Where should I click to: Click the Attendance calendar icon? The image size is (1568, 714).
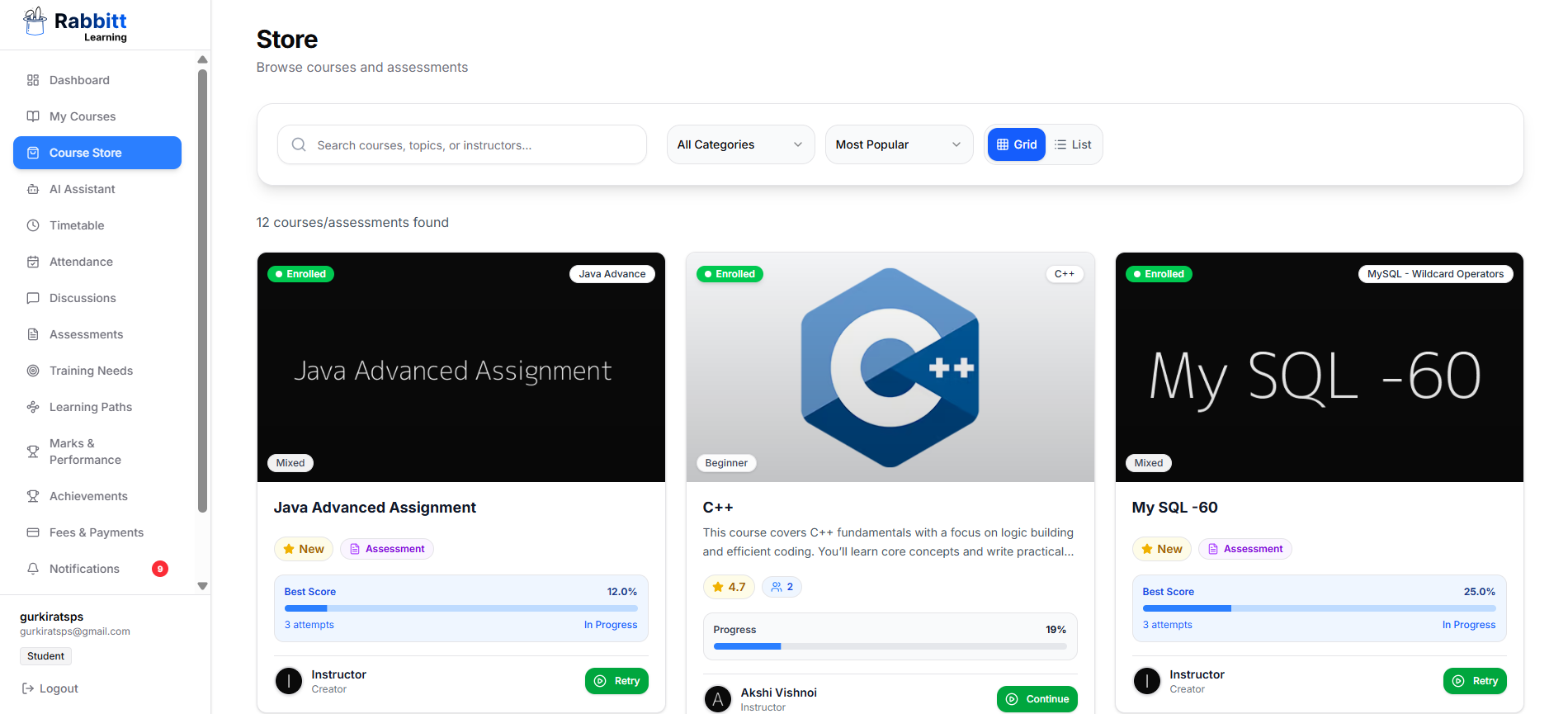click(x=33, y=262)
